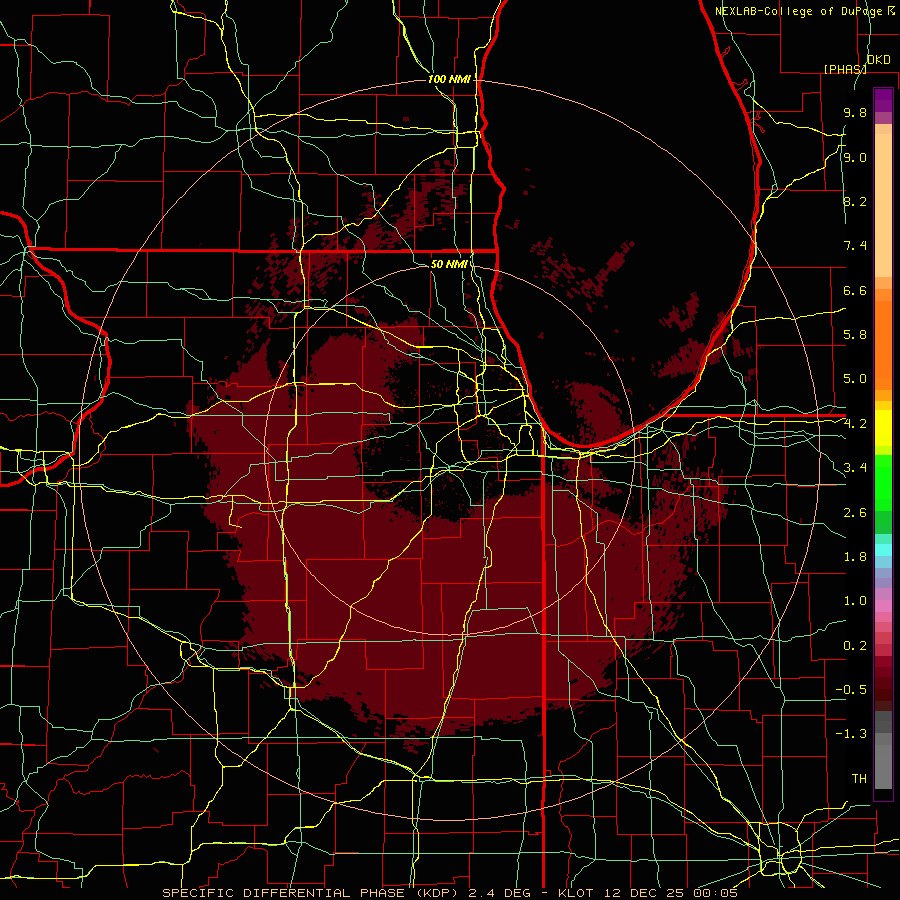Click the Specific Differential Phase (KDP) title text

(313, 893)
